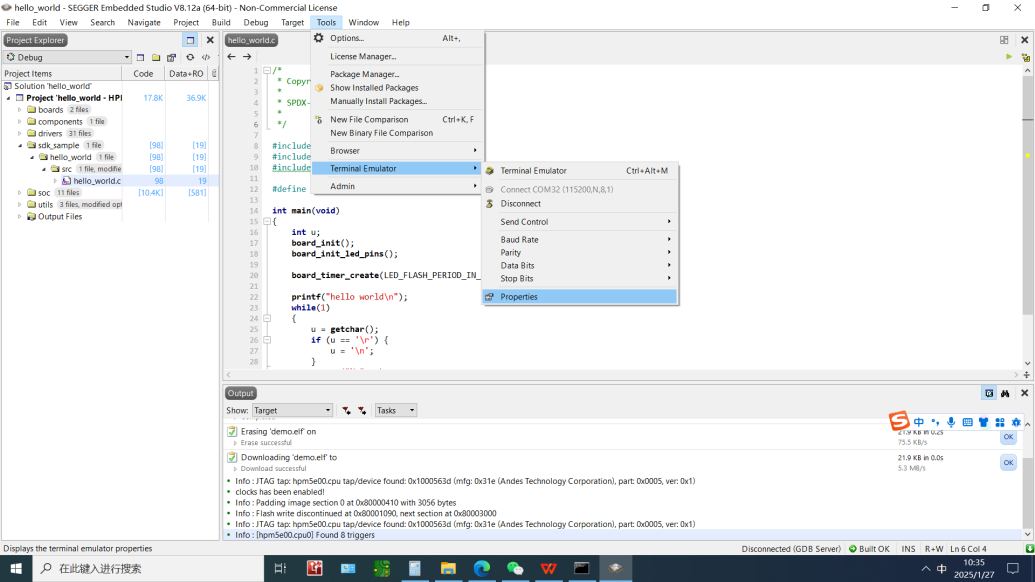Switch to hello_world.c editor tab
This screenshot has width=1035, height=582.
tap(251, 40)
